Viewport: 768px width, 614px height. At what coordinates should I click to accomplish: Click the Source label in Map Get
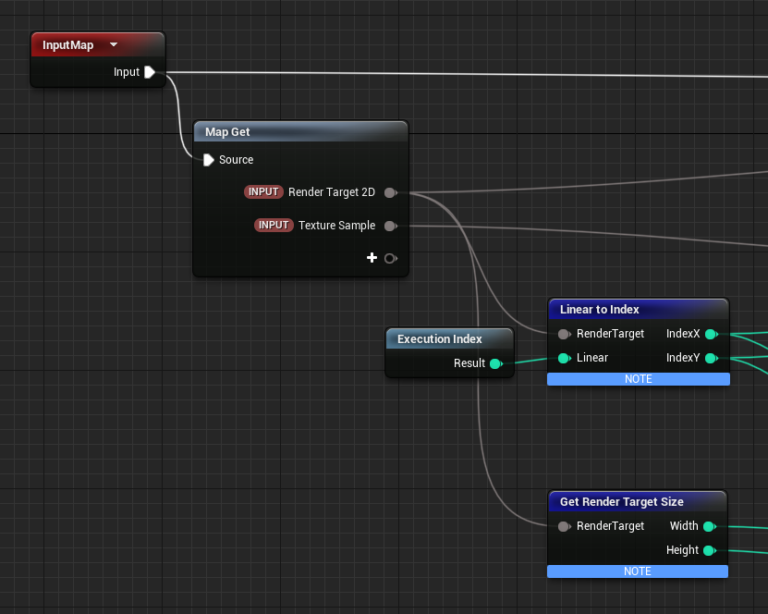236,160
